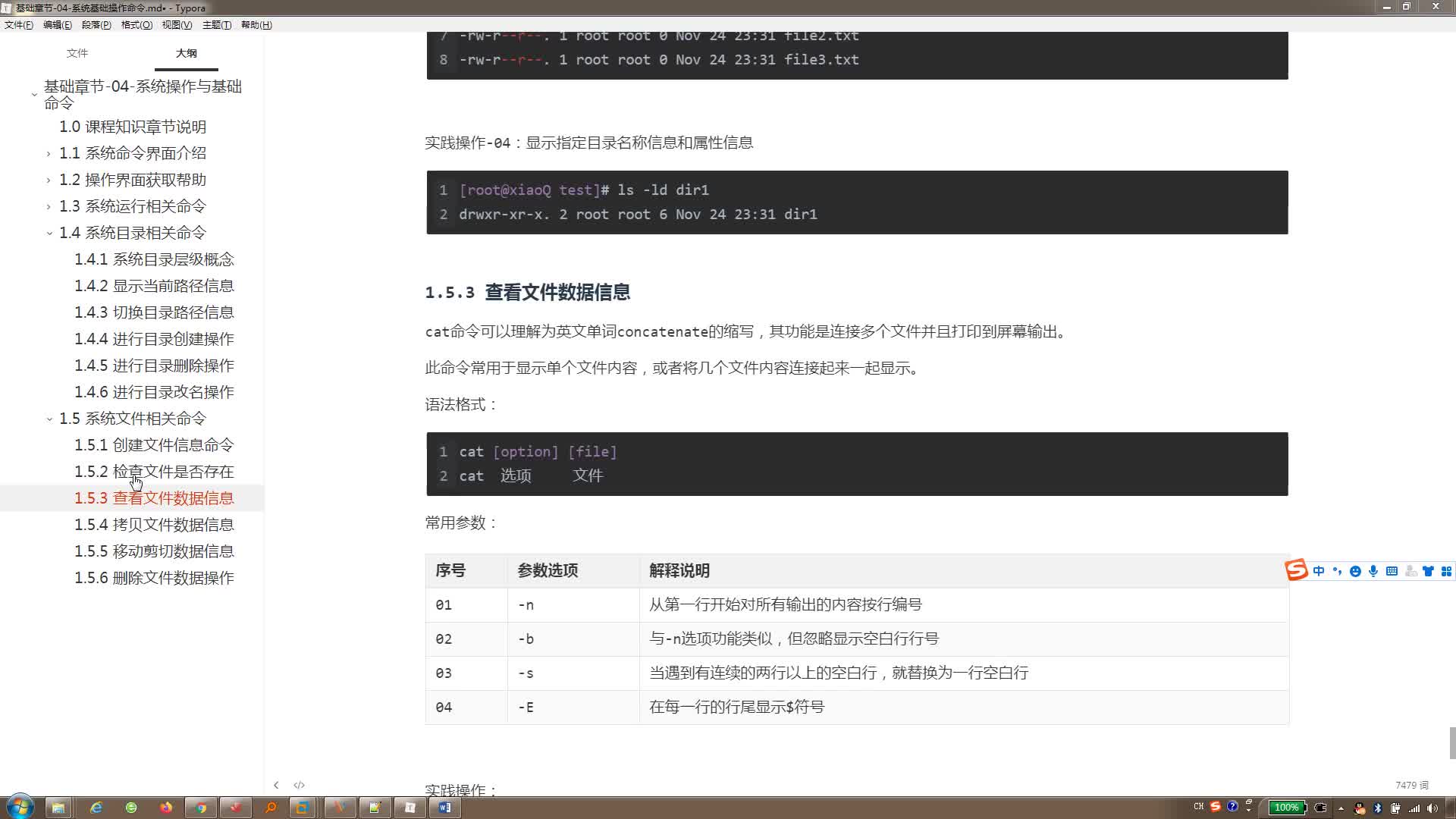Screen dimensions: 1456x819
Task: Jump to 1.5.1 创建文件信息命令
Action: [154, 445]
